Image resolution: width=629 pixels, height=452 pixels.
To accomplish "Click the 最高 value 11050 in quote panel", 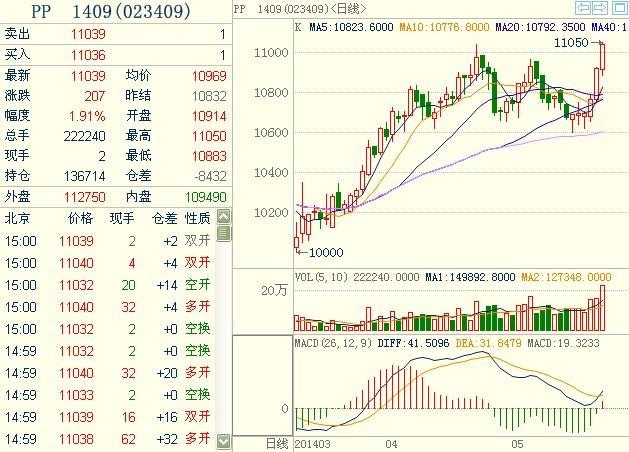I will point(209,136).
